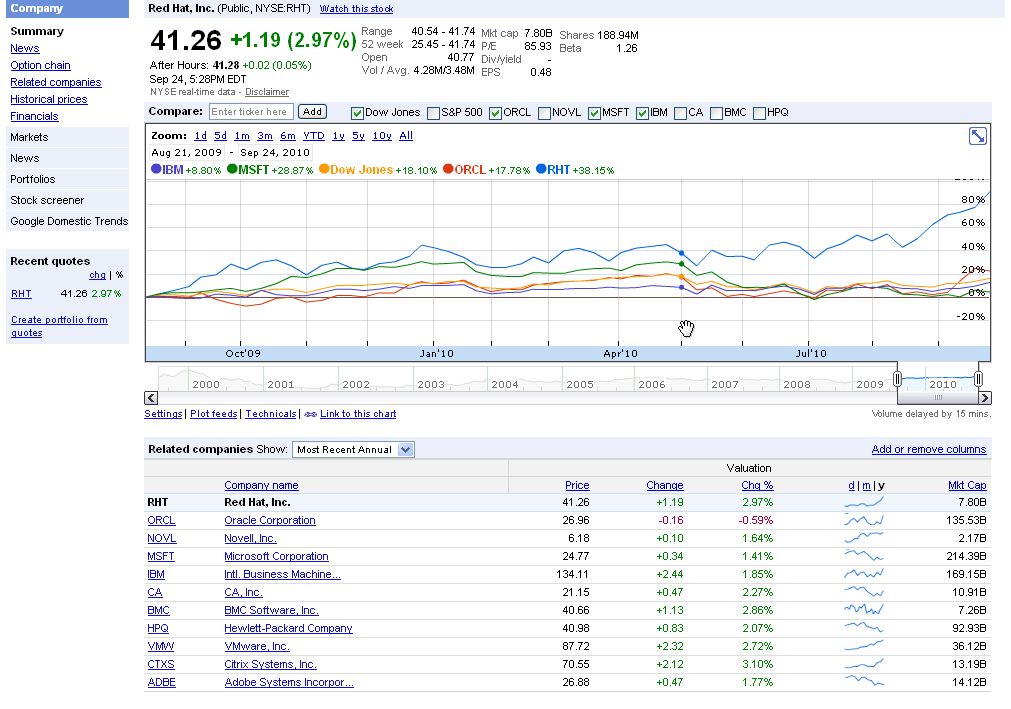Uncheck the MSFT comparison checkbox
Screen dimensions: 1011x709
click(594, 113)
